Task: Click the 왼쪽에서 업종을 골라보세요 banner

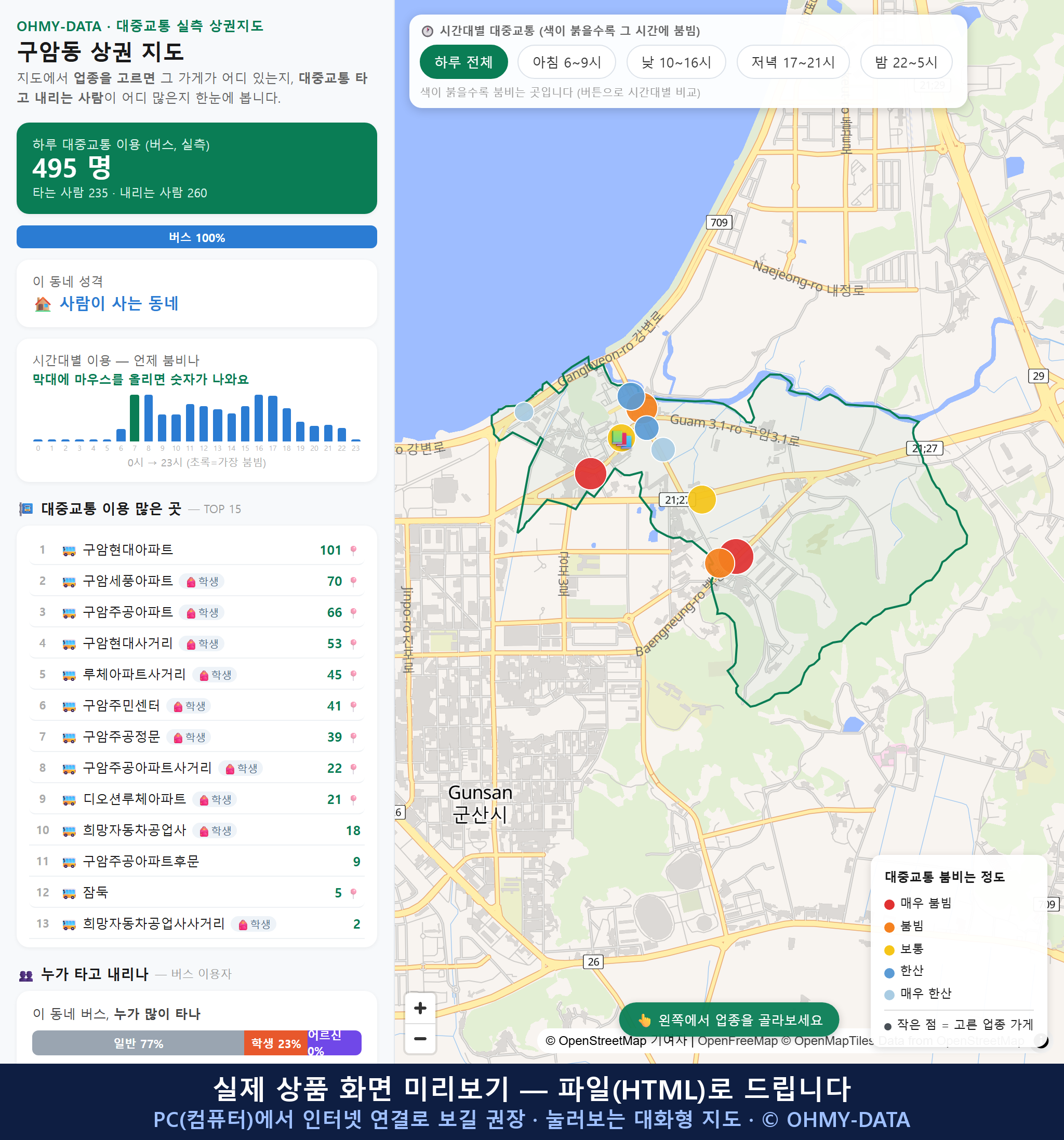Action: (729, 1020)
